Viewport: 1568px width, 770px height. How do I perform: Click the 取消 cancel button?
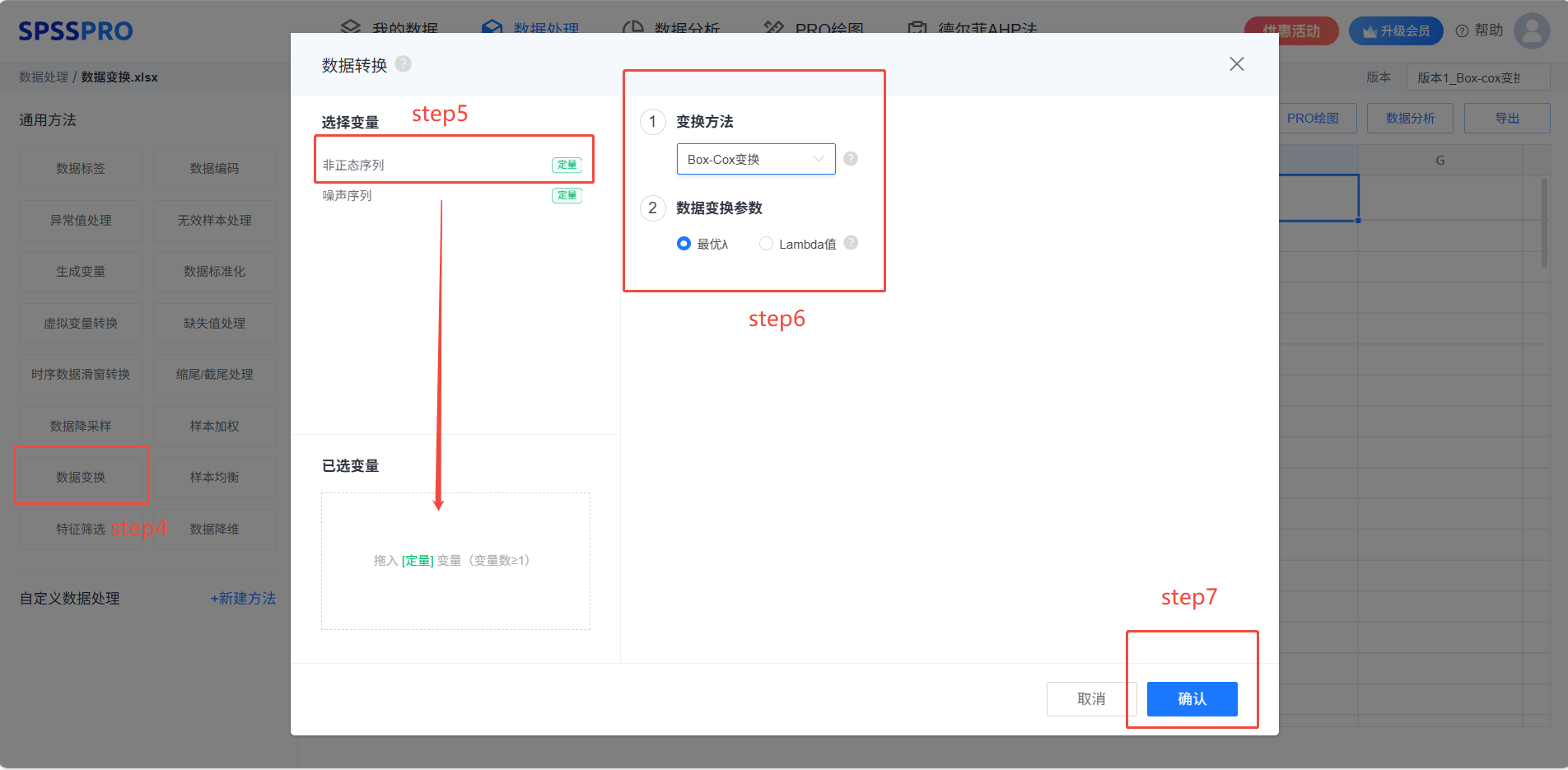tap(1091, 699)
